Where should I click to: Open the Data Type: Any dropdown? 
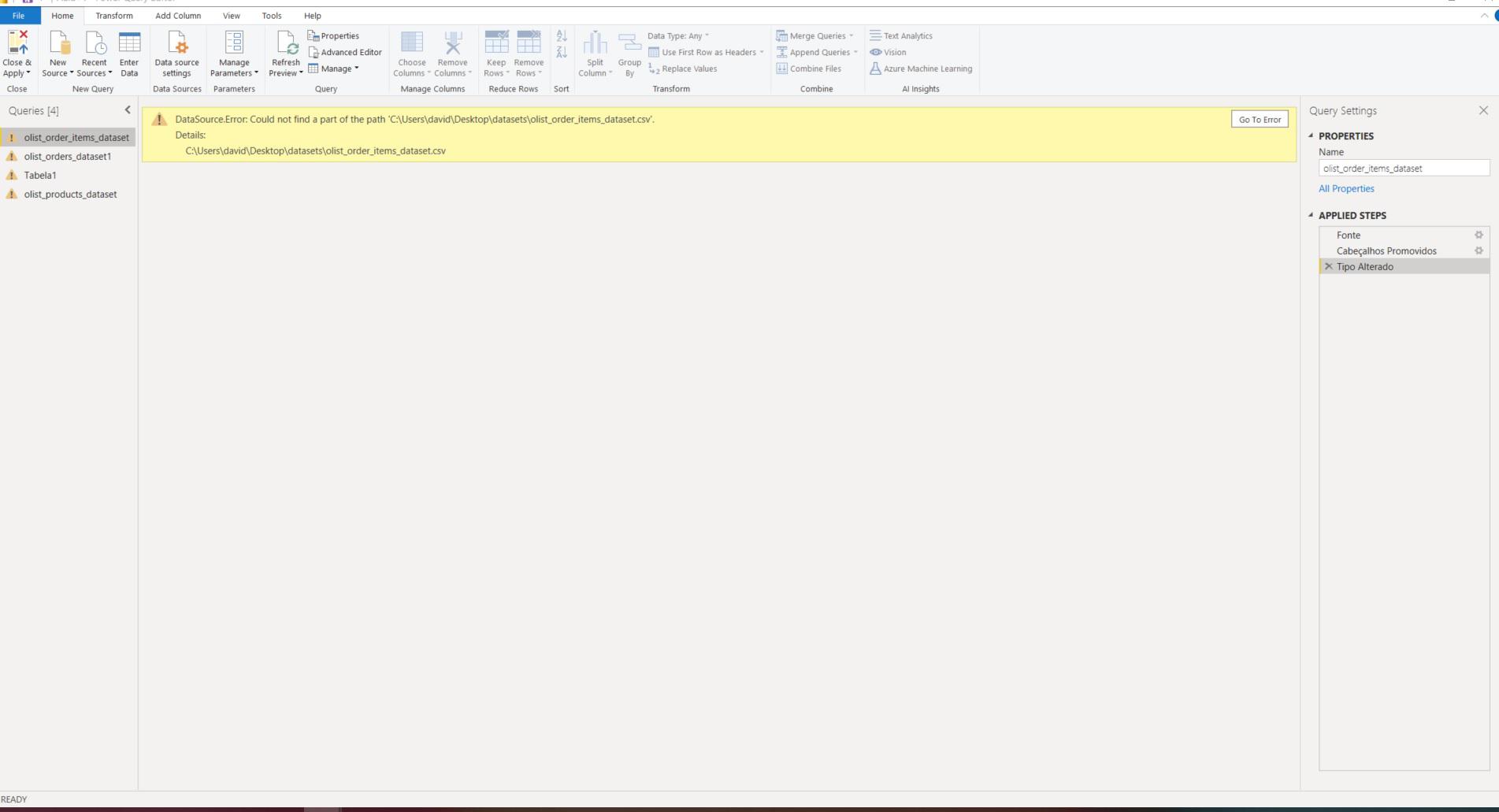click(x=678, y=35)
